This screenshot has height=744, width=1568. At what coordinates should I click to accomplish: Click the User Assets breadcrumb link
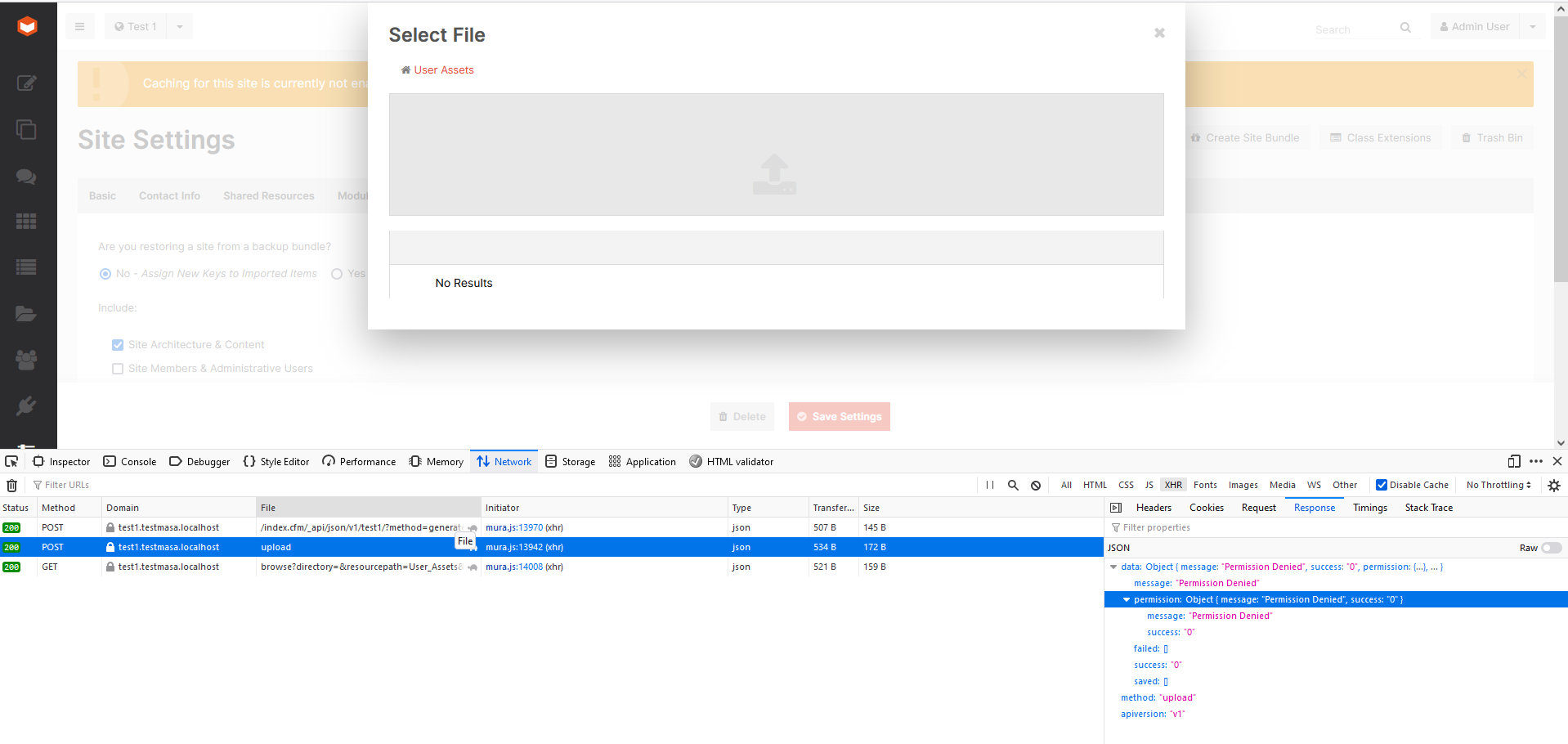[x=444, y=70]
